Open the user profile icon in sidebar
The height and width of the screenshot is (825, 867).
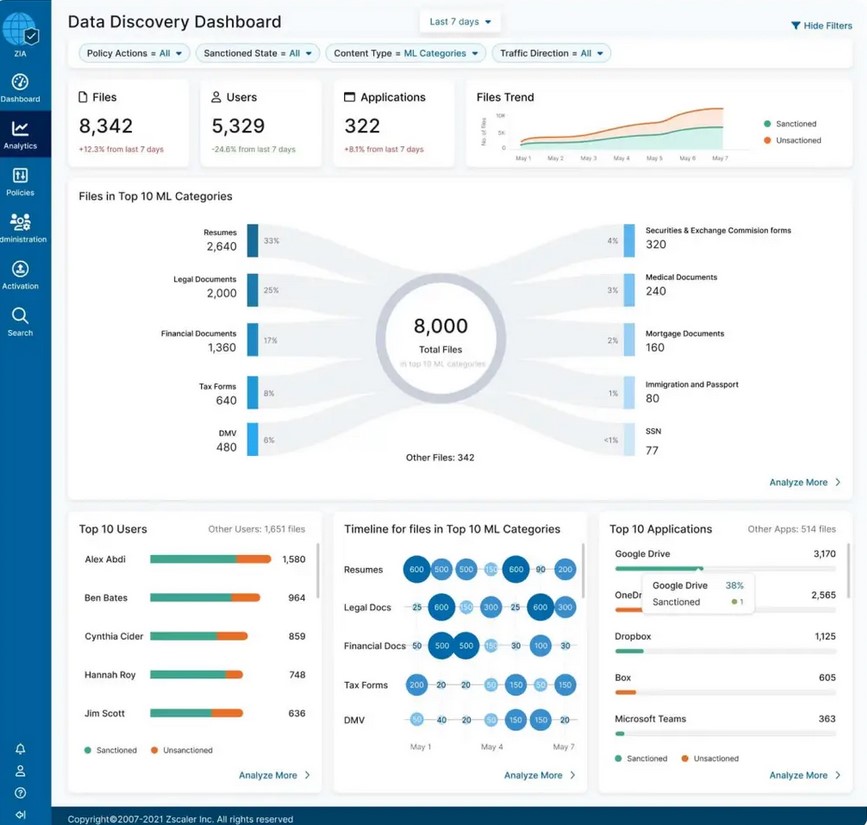pos(20,771)
